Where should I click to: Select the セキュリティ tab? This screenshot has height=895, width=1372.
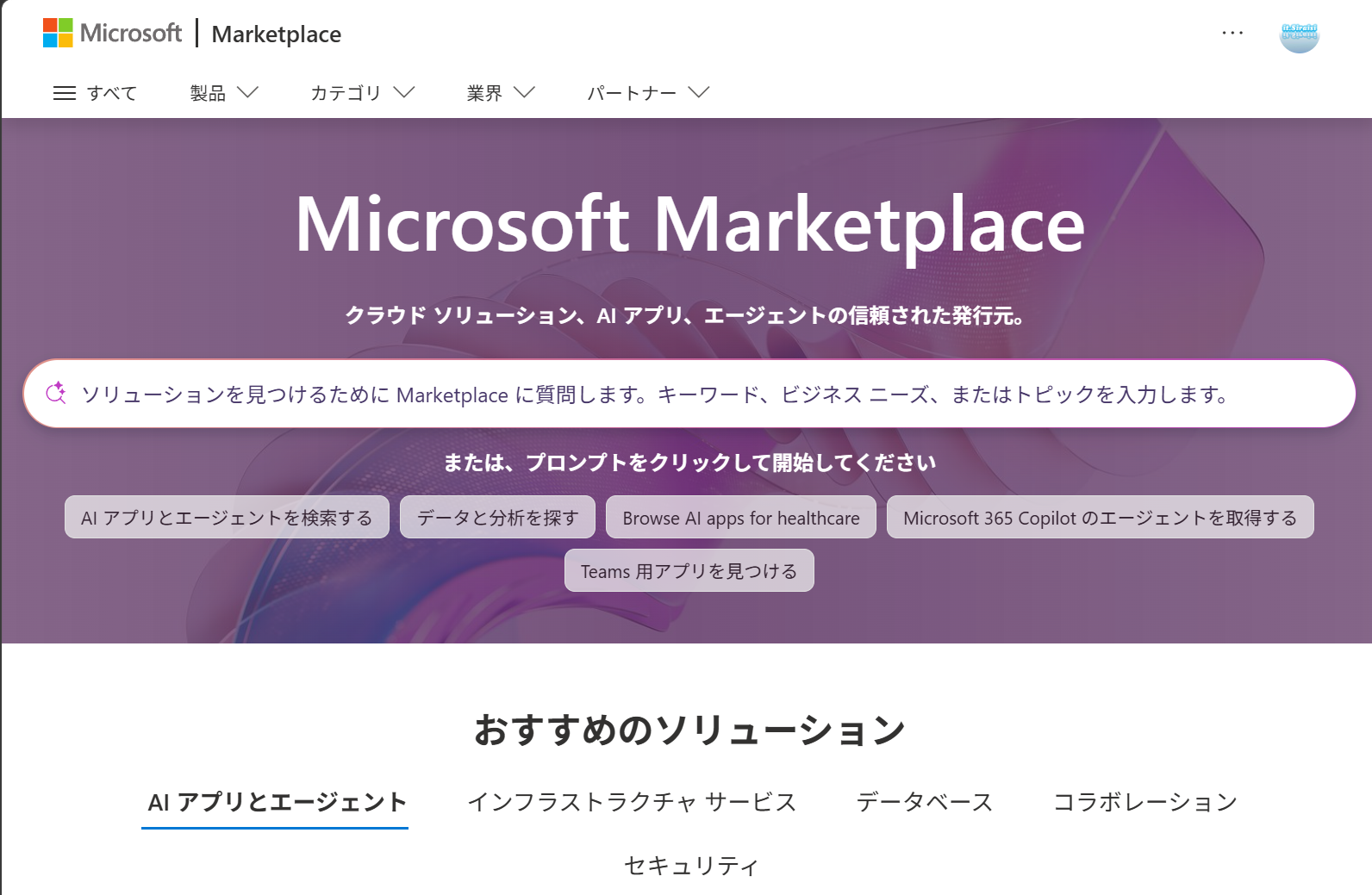tap(691, 866)
